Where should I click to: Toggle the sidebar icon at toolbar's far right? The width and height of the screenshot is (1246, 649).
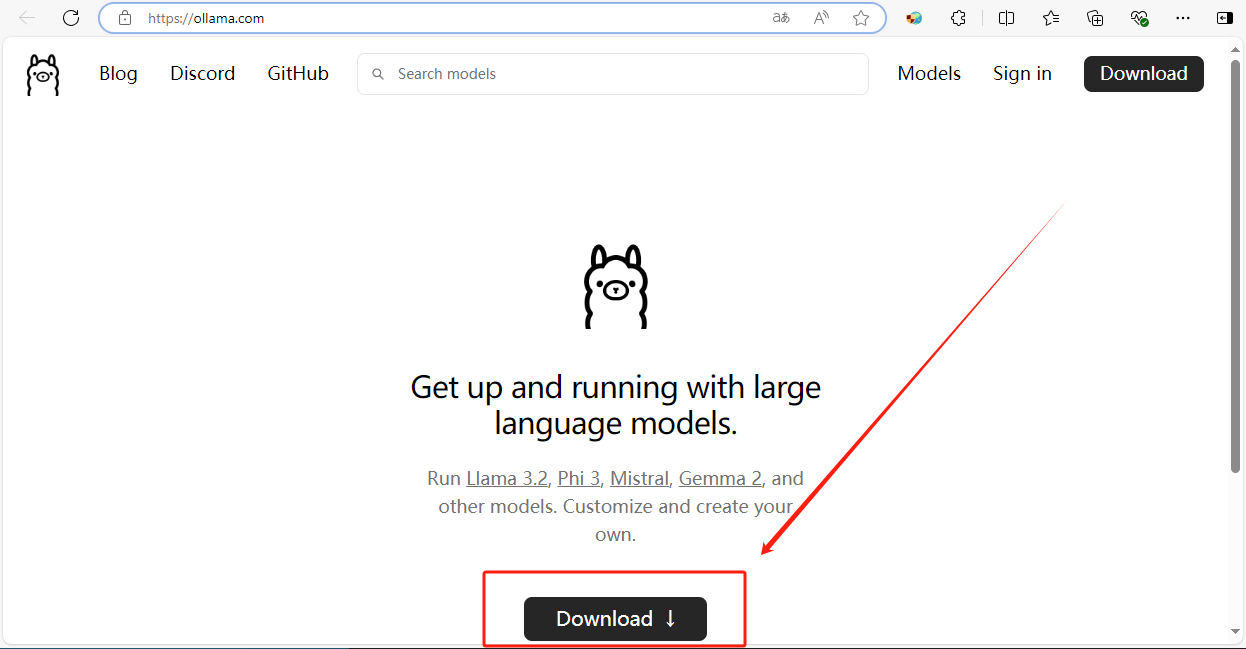point(1225,18)
